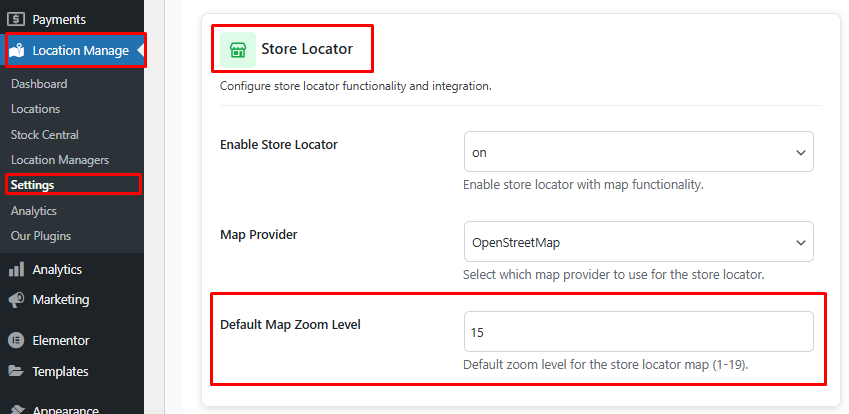The height and width of the screenshot is (414, 849).
Task: Expand the Map Provider dropdown
Action: [638, 242]
